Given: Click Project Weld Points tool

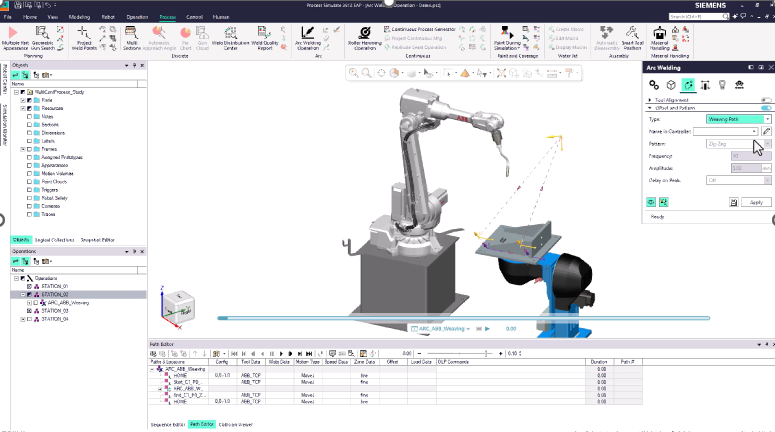Looking at the screenshot, I should click(x=84, y=38).
